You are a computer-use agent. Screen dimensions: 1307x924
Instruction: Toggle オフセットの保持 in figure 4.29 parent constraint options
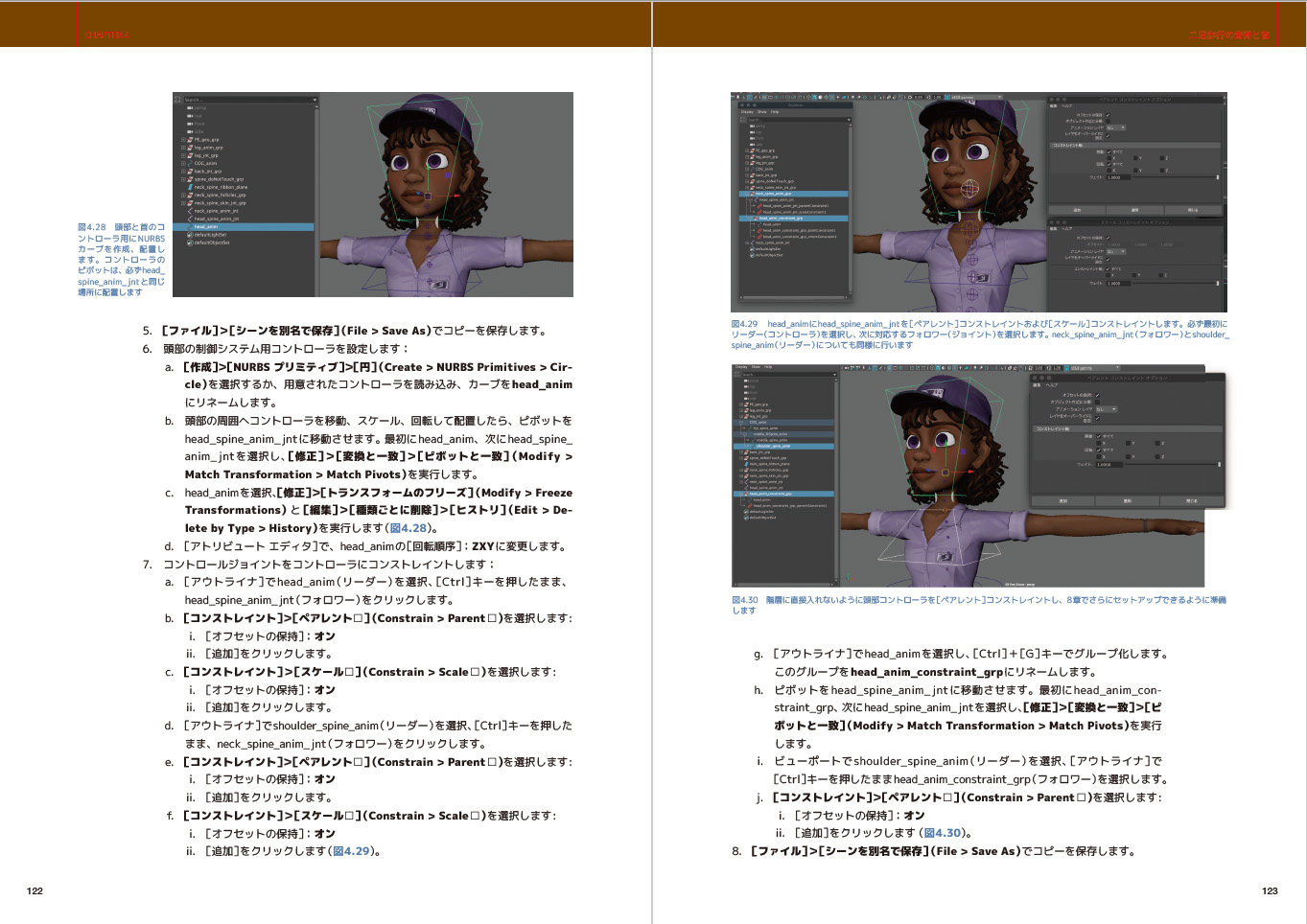[1109, 116]
